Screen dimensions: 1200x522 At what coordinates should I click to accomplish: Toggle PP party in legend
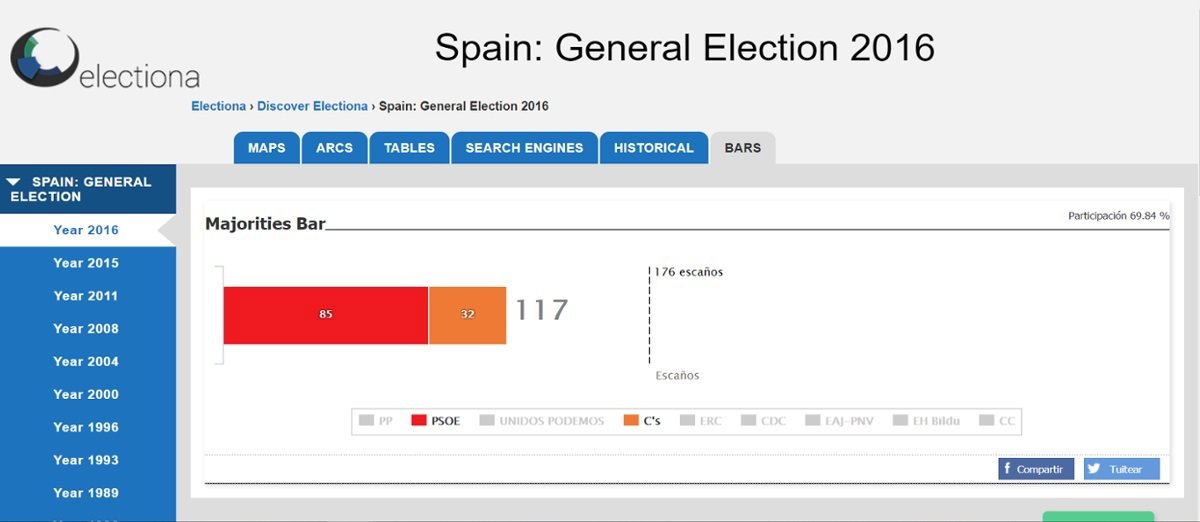click(x=376, y=421)
